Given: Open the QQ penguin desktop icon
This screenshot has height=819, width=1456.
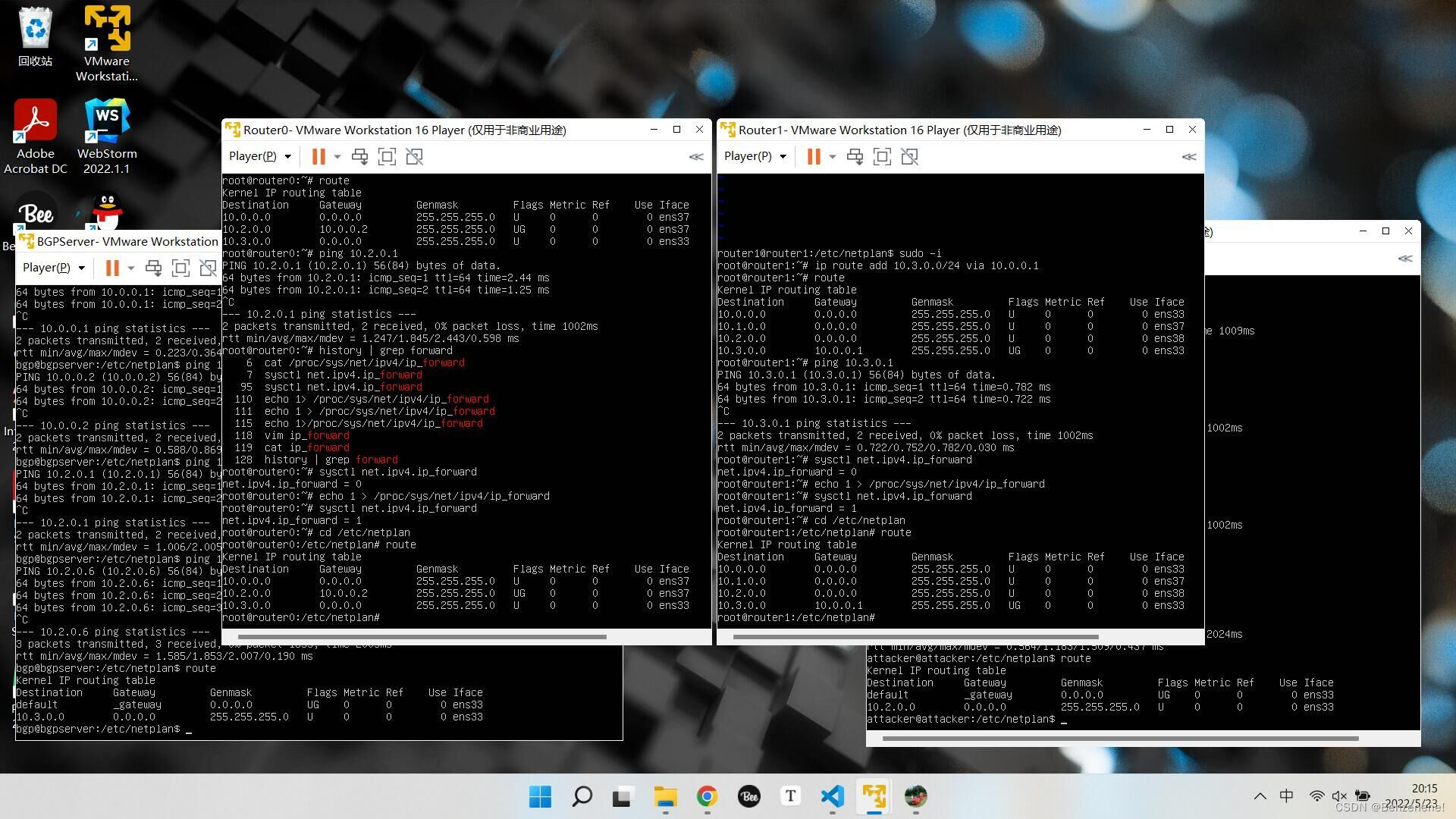Looking at the screenshot, I should [107, 212].
